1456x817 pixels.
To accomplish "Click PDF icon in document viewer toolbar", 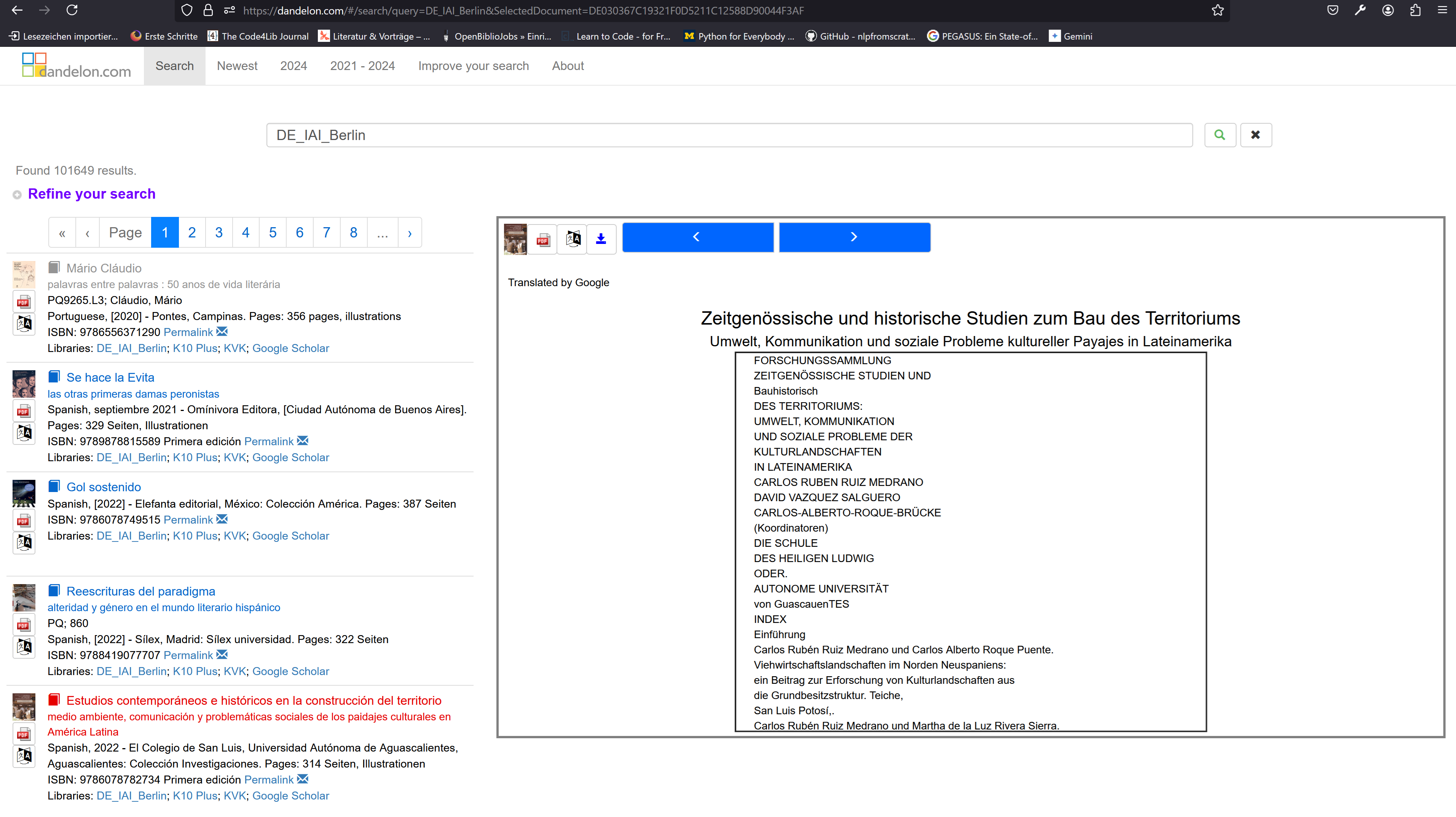I will tap(542, 239).
